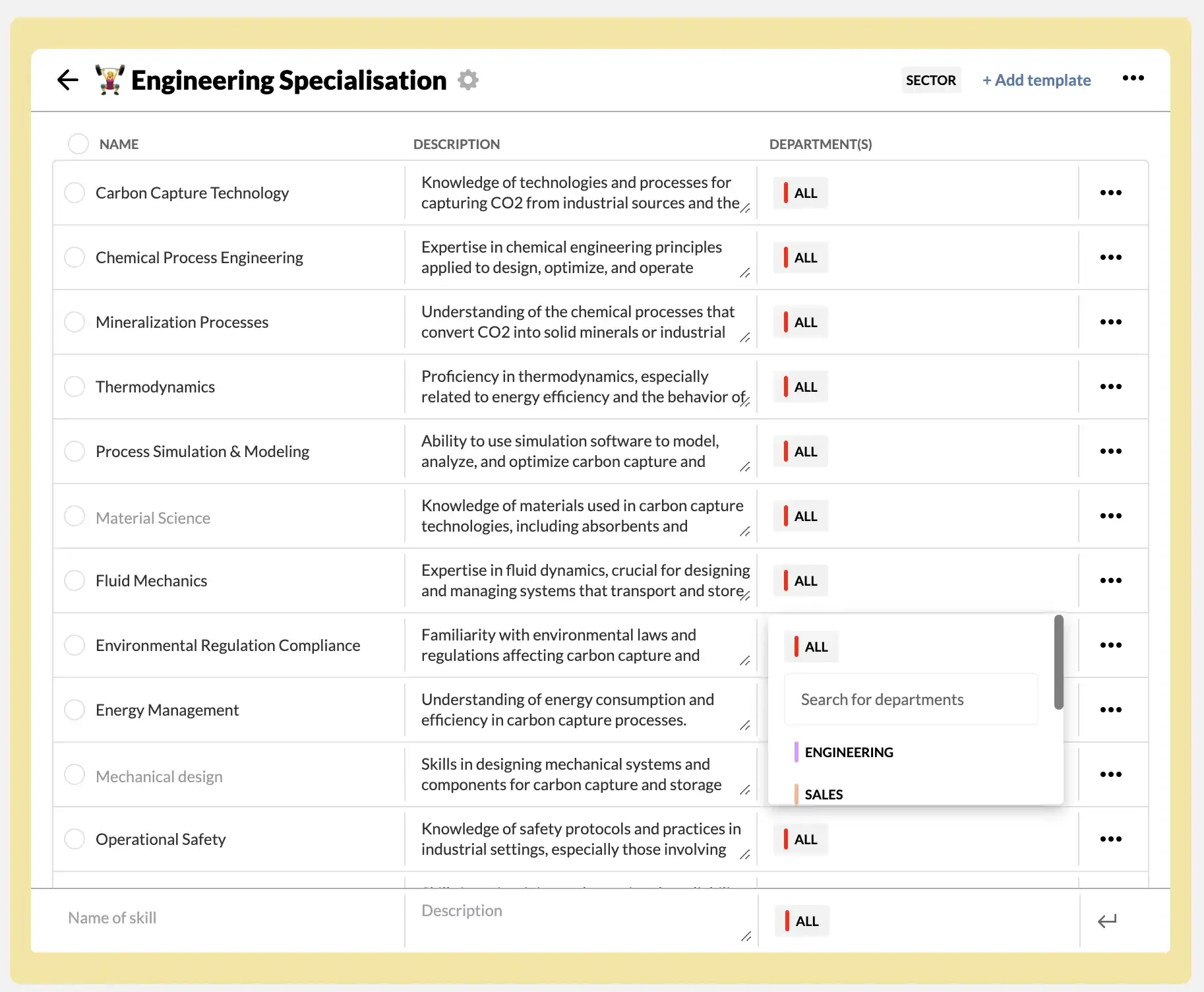Select the Chemical Process Engineering row checkbox
The width and height of the screenshot is (1204, 992).
[75, 257]
